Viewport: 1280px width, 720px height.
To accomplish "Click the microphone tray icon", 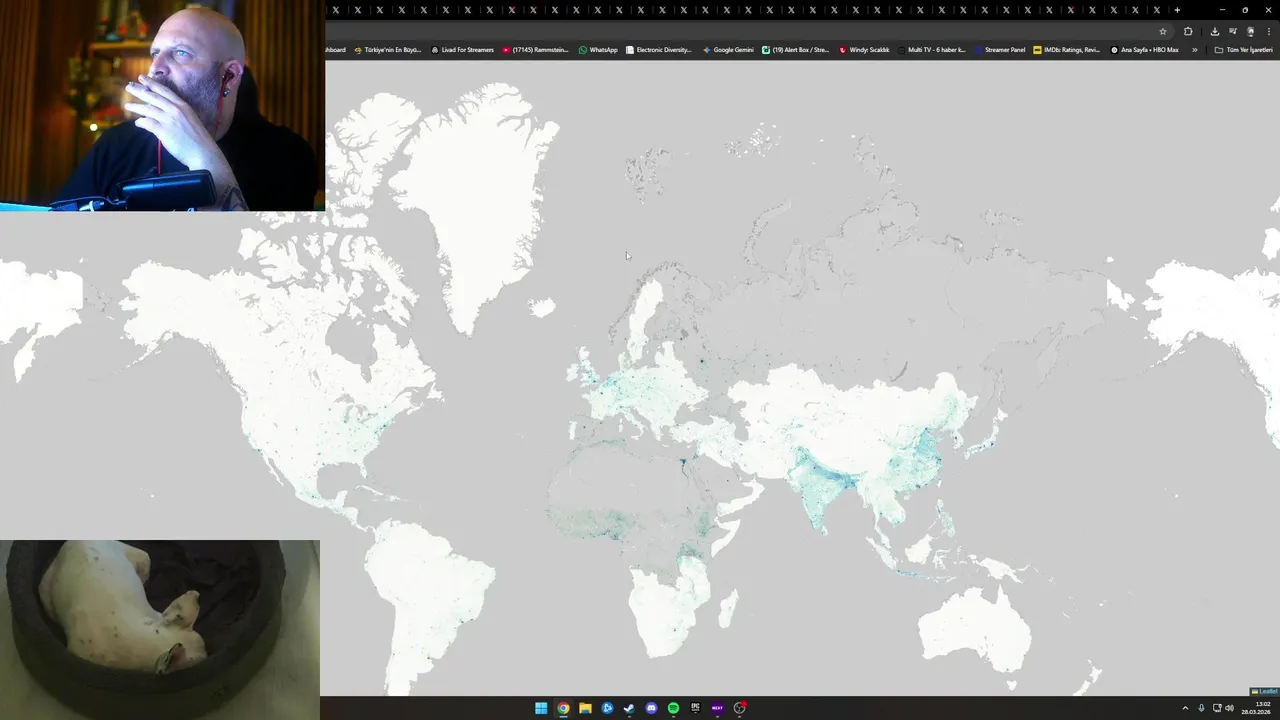I will pos(1201,708).
